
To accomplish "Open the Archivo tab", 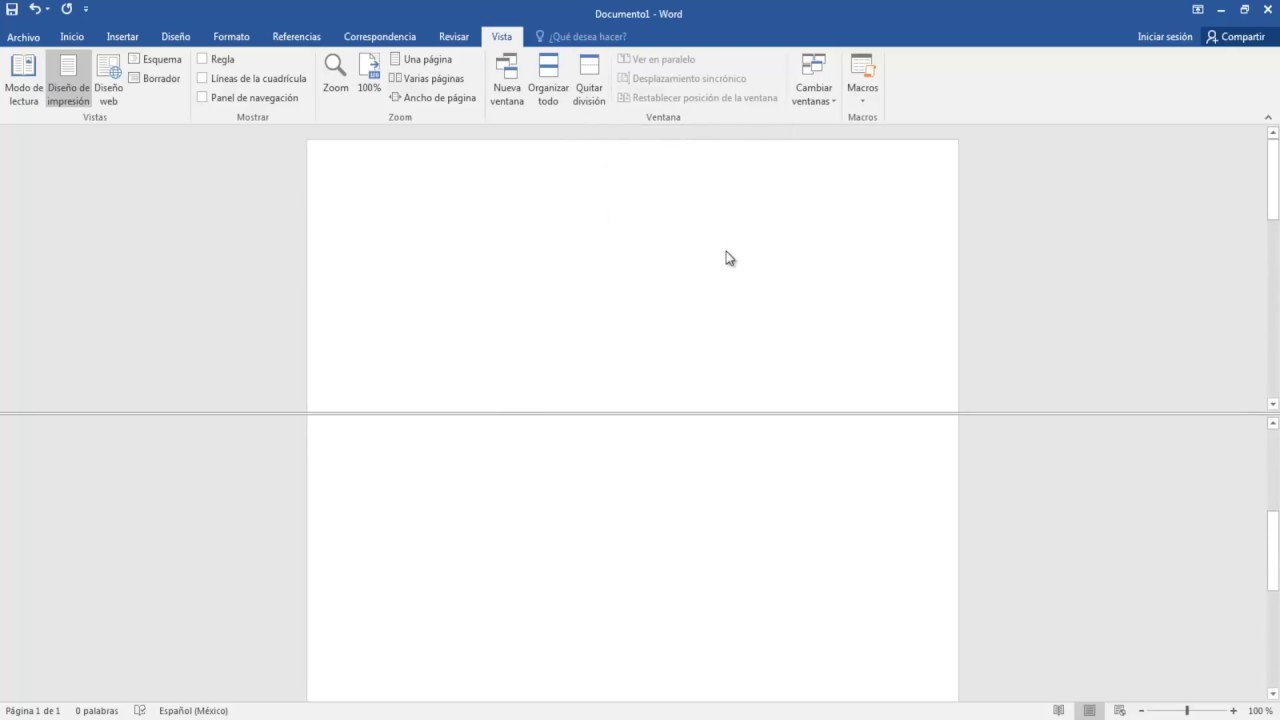I will click(23, 37).
